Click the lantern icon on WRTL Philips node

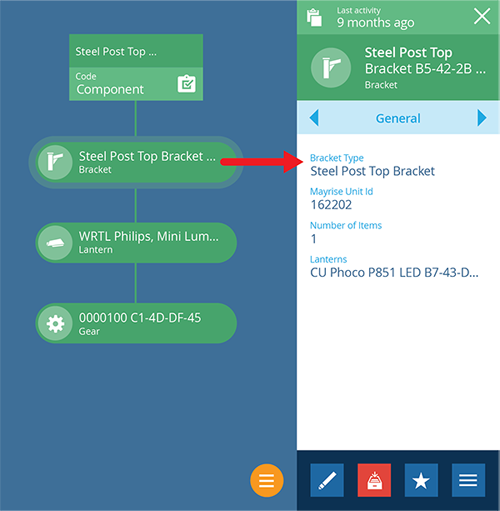coord(55,243)
